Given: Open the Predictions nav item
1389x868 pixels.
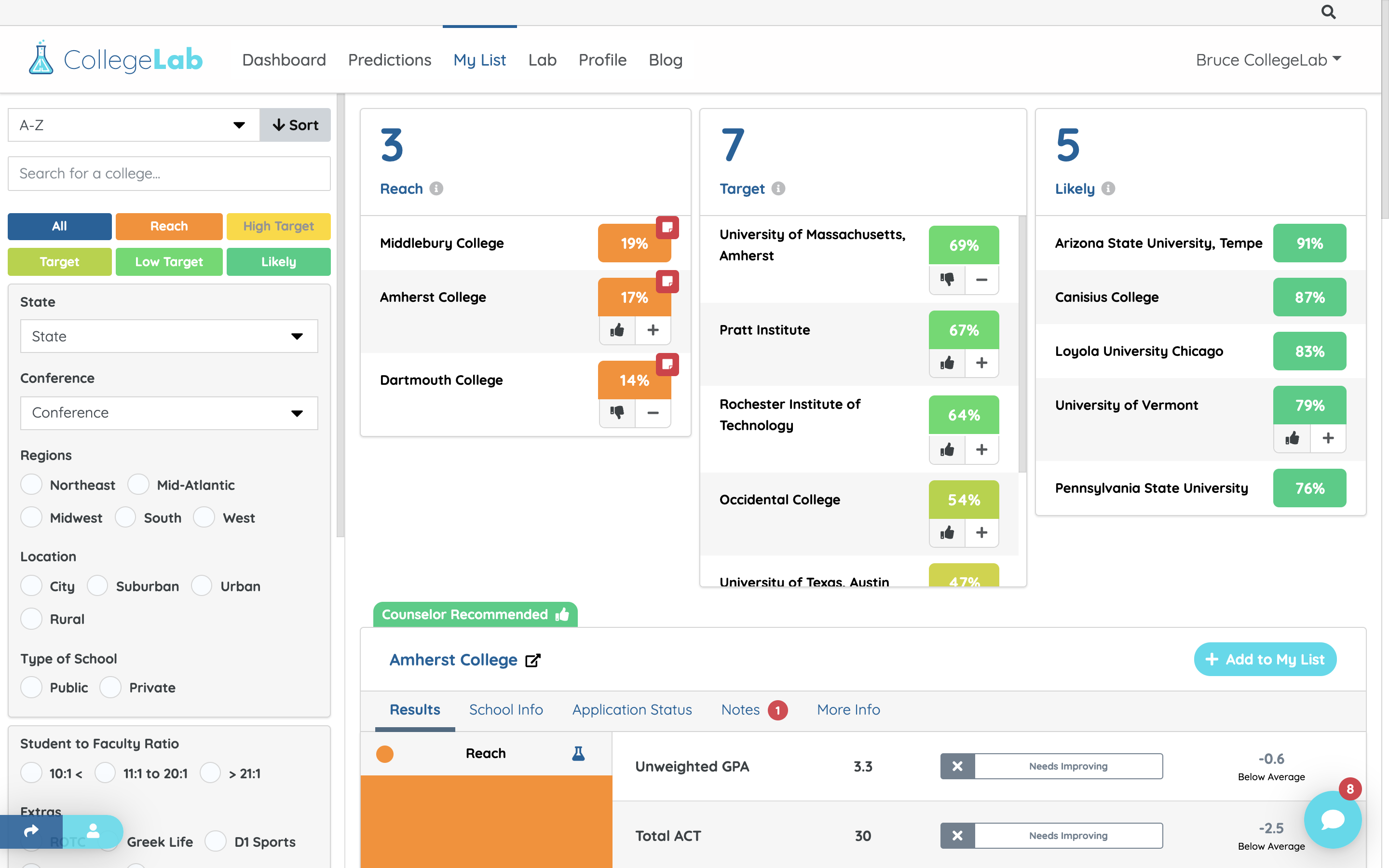Looking at the screenshot, I should pos(390,60).
